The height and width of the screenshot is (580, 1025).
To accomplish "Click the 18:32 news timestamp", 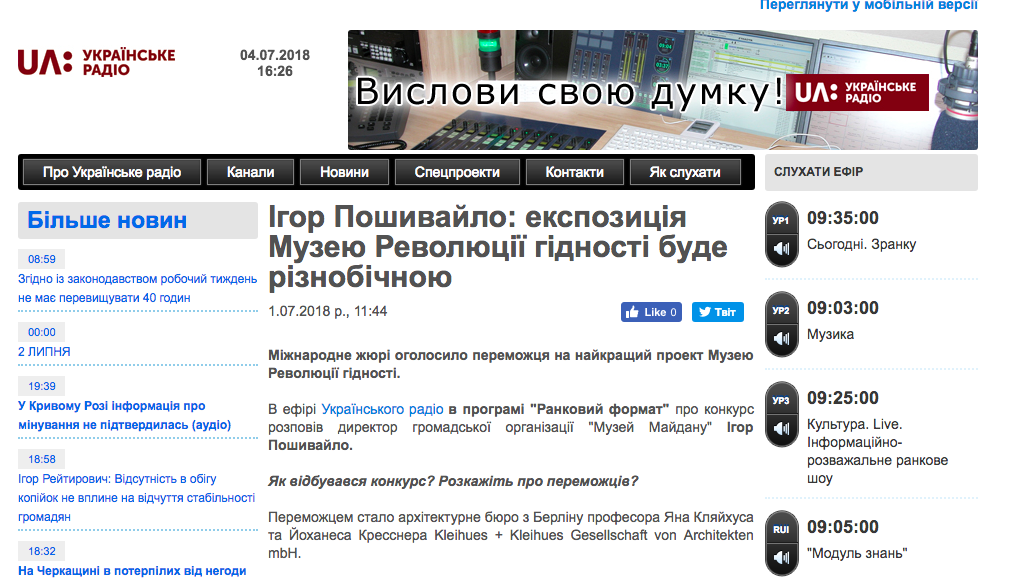I will [x=42, y=551].
